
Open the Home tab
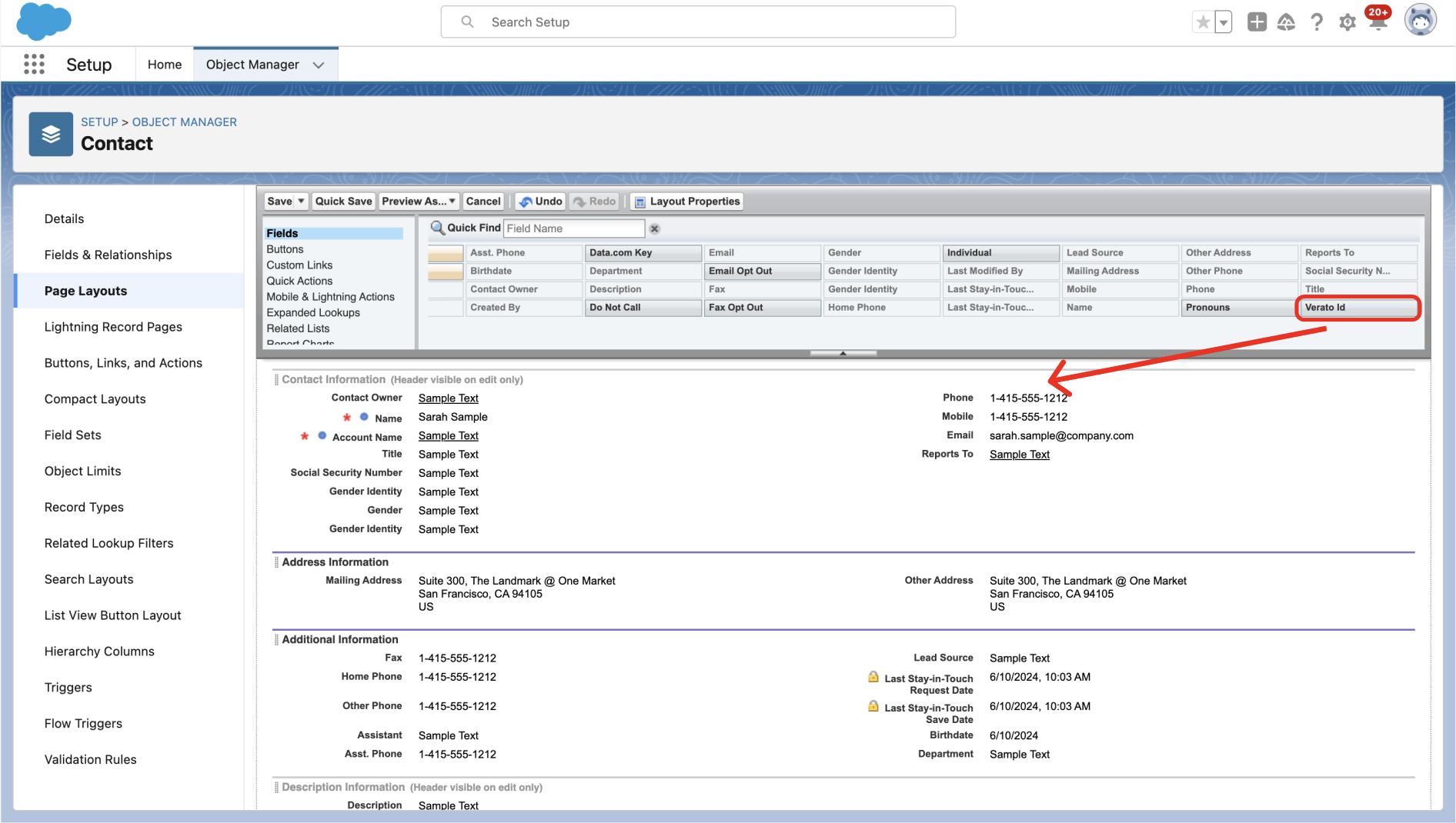[x=165, y=65]
